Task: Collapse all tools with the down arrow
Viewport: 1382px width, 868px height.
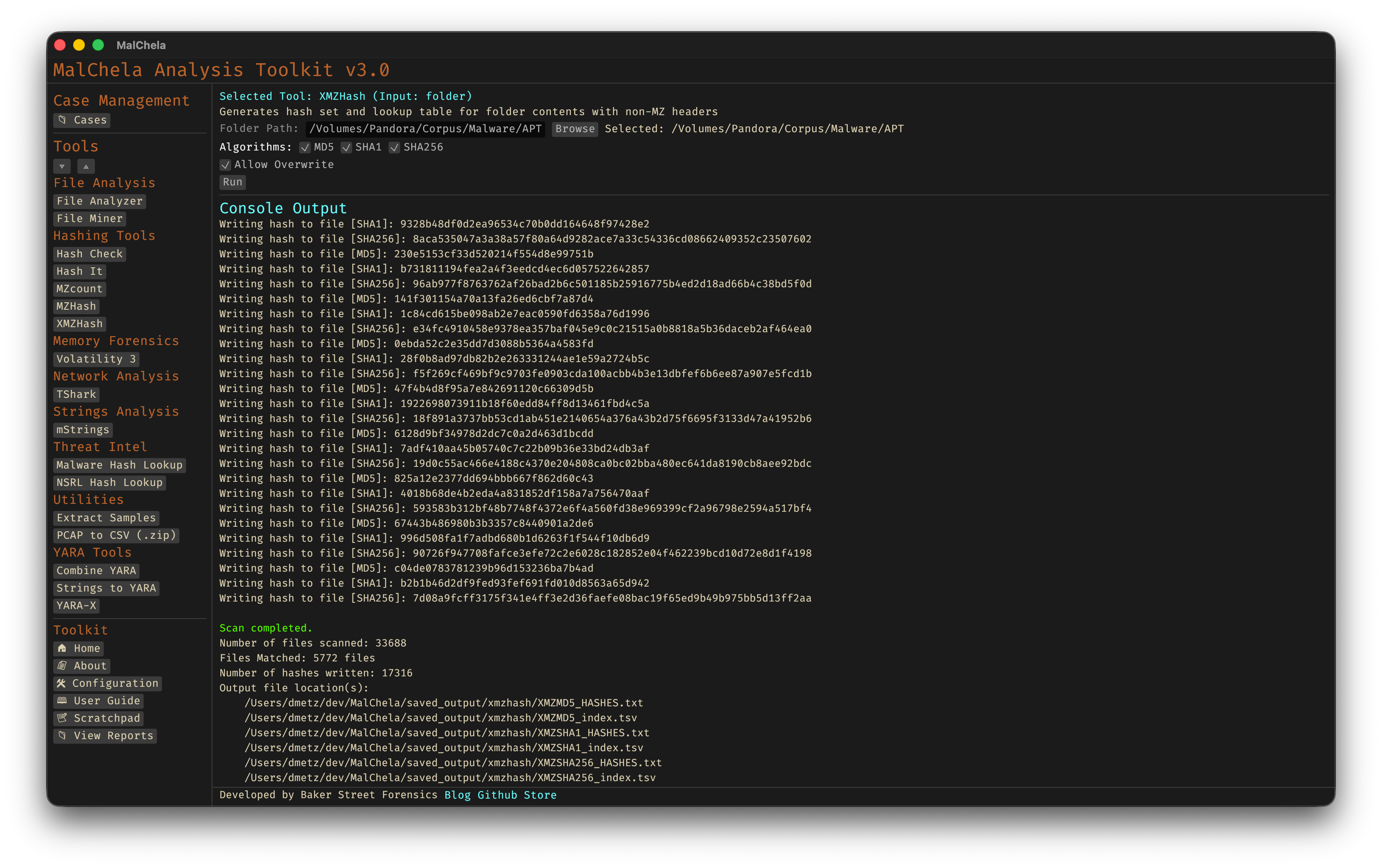Action: click(x=62, y=166)
